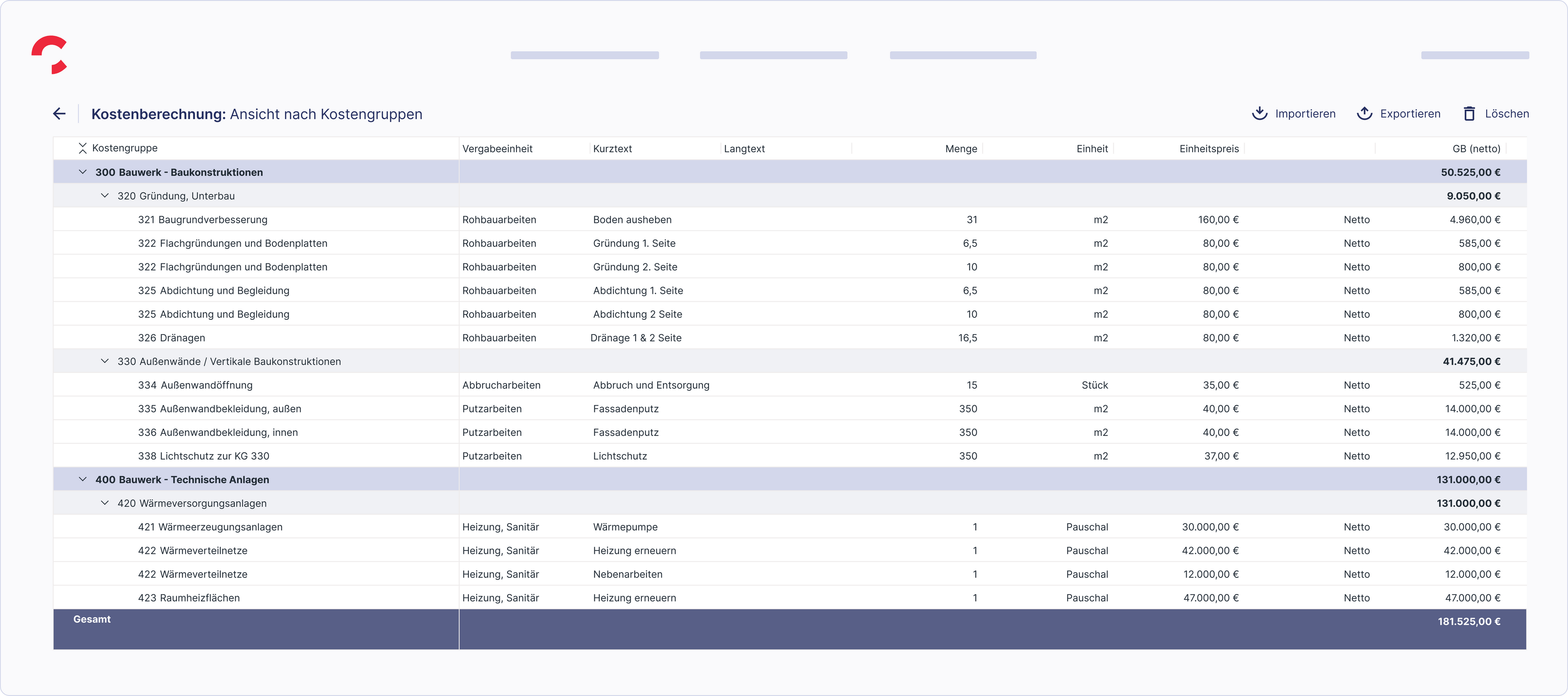Collapse 300 Bauwerk - Baukonstruktionen group
Image resolution: width=1568 pixels, height=696 pixels.
click(x=83, y=172)
